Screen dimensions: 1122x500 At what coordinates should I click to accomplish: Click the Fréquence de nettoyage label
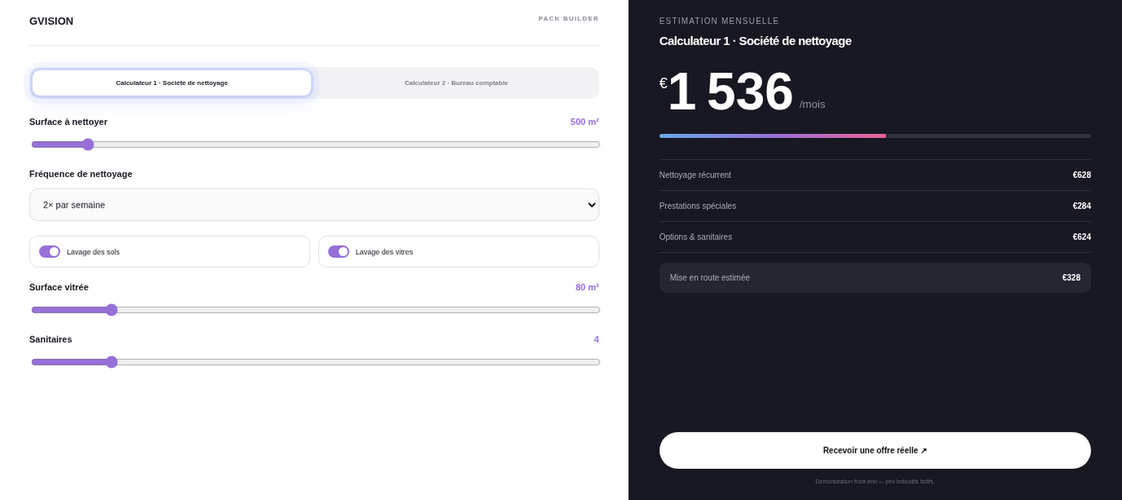[80, 174]
